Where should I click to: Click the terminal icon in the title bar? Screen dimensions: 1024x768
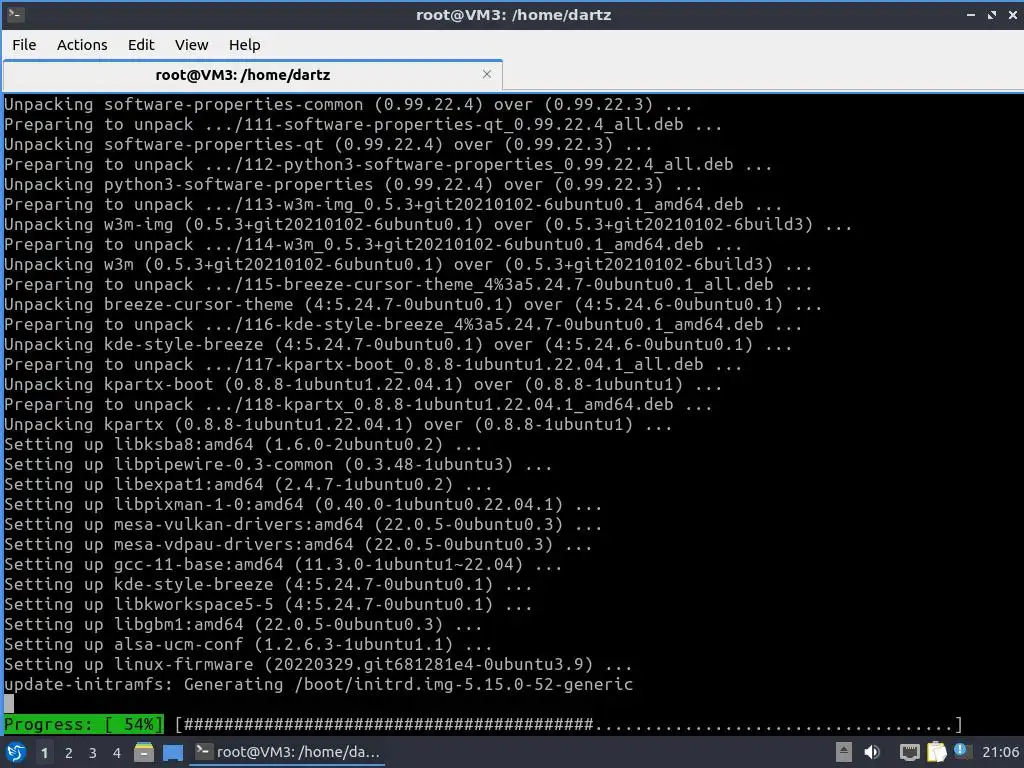[x=16, y=14]
